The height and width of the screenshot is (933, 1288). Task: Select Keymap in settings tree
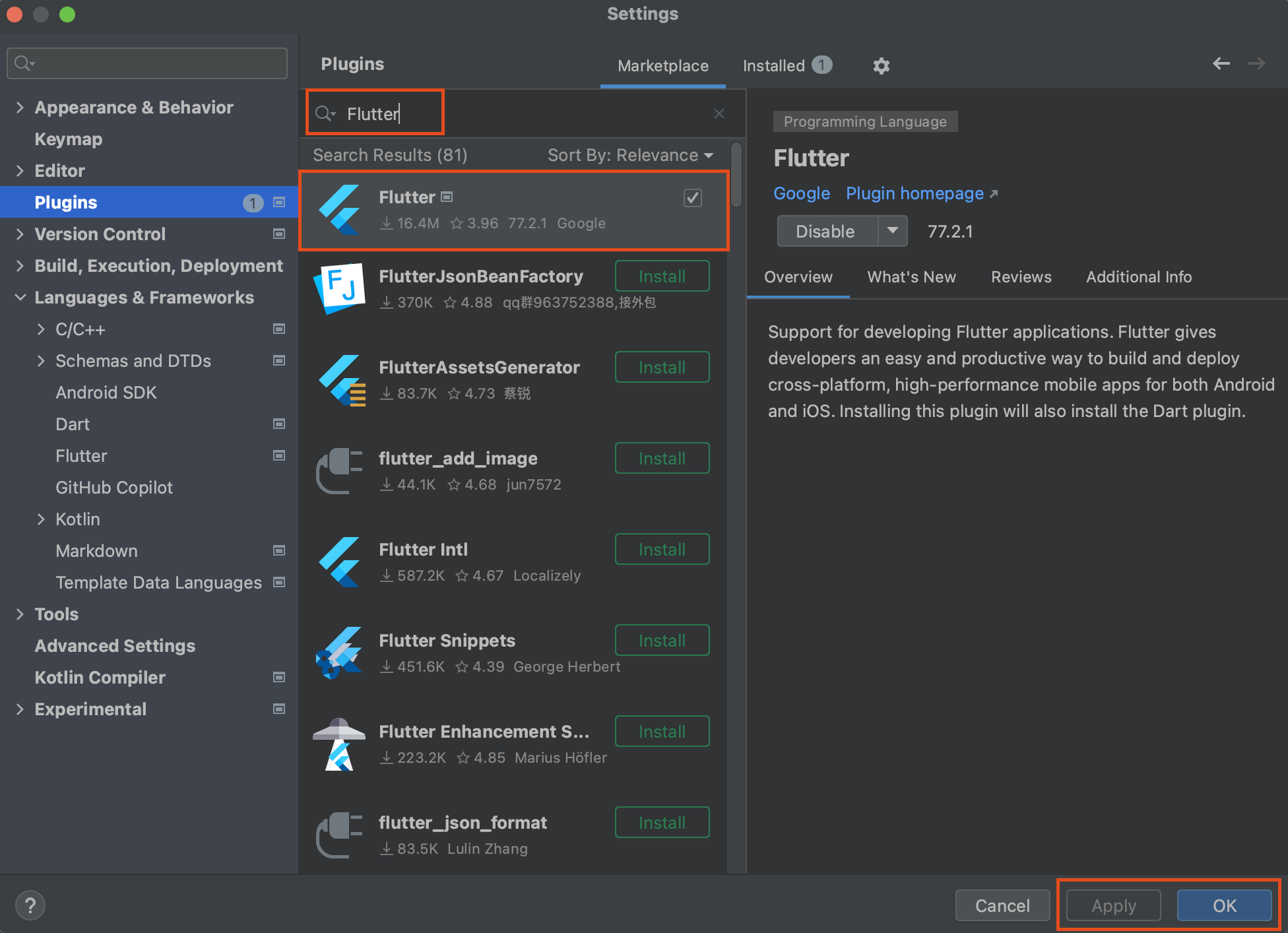click(69, 139)
